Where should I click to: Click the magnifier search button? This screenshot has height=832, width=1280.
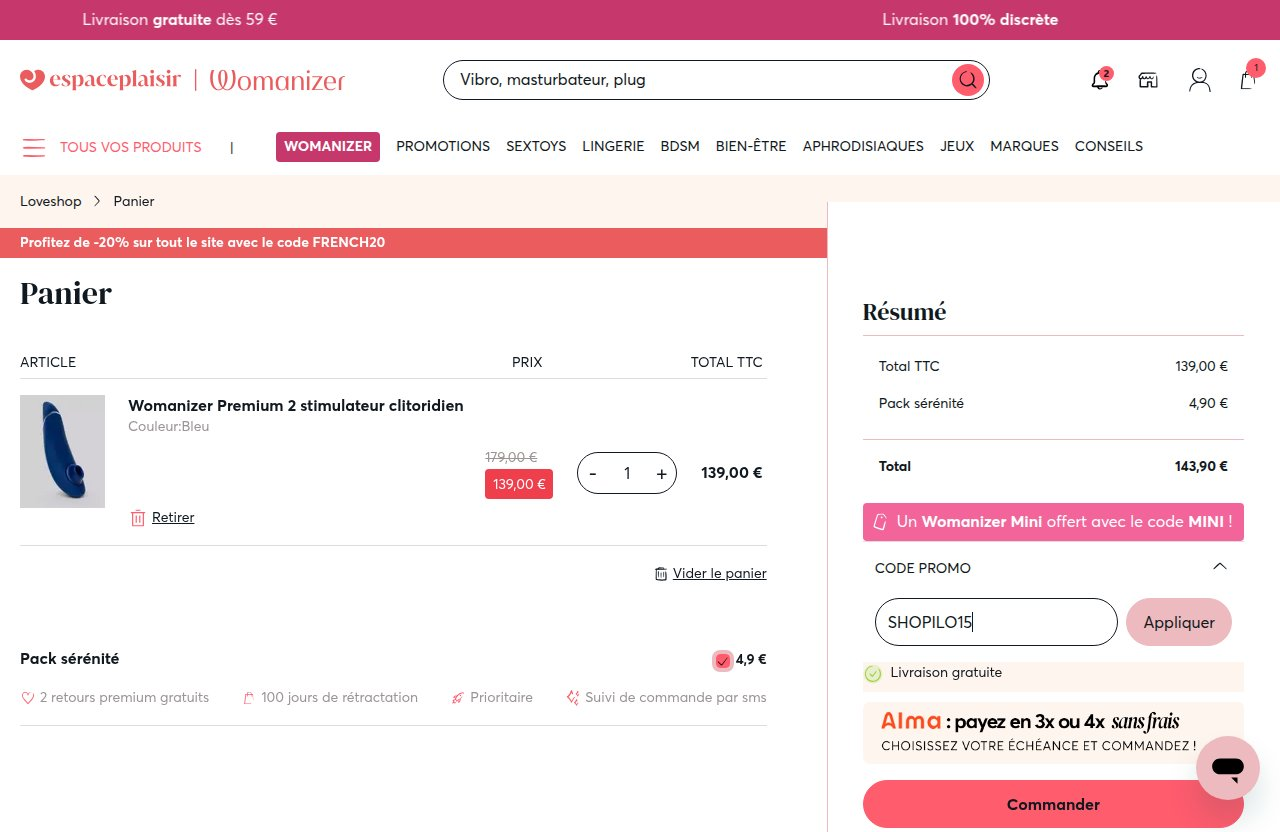coord(968,80)
